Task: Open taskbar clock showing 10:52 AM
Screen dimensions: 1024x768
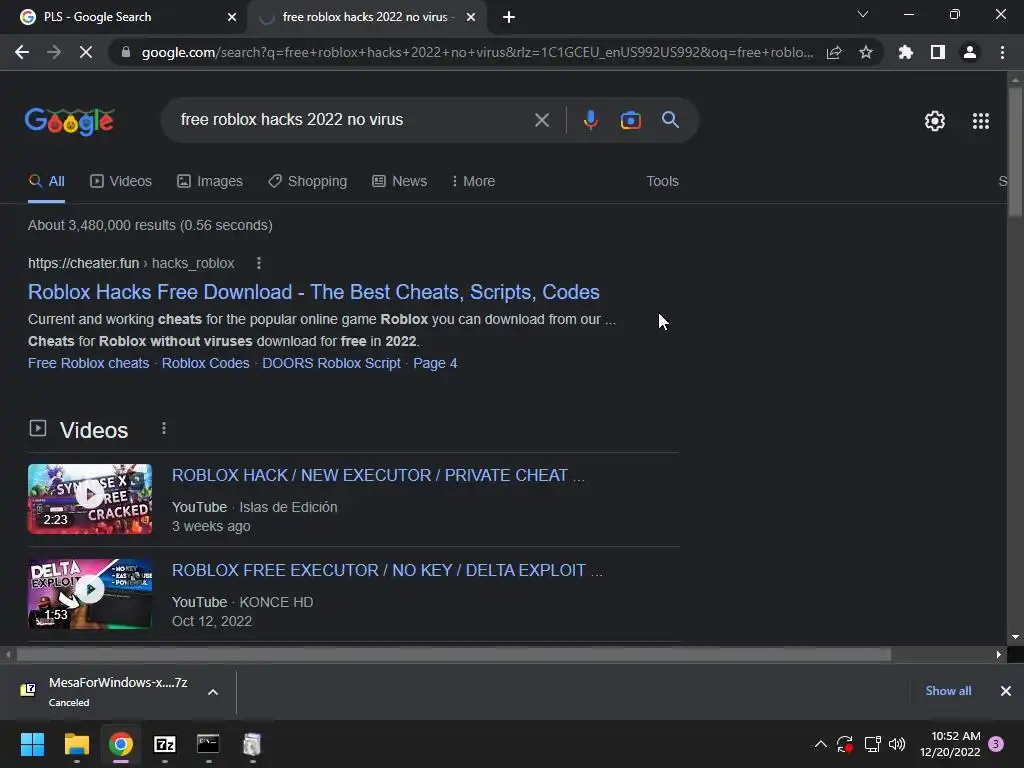Action: pos(950,744)
